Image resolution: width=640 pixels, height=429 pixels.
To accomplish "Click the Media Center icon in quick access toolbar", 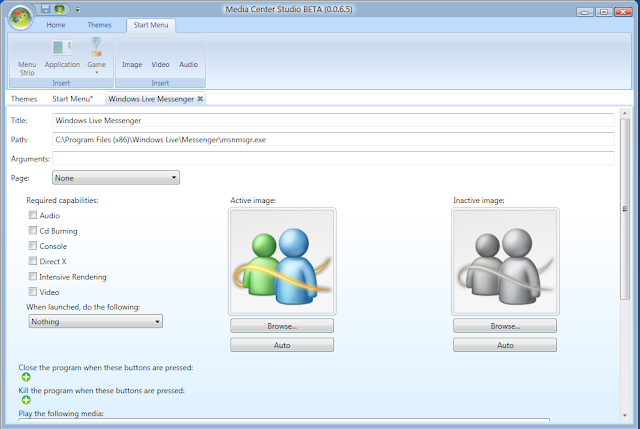I will tap(60, 8).
